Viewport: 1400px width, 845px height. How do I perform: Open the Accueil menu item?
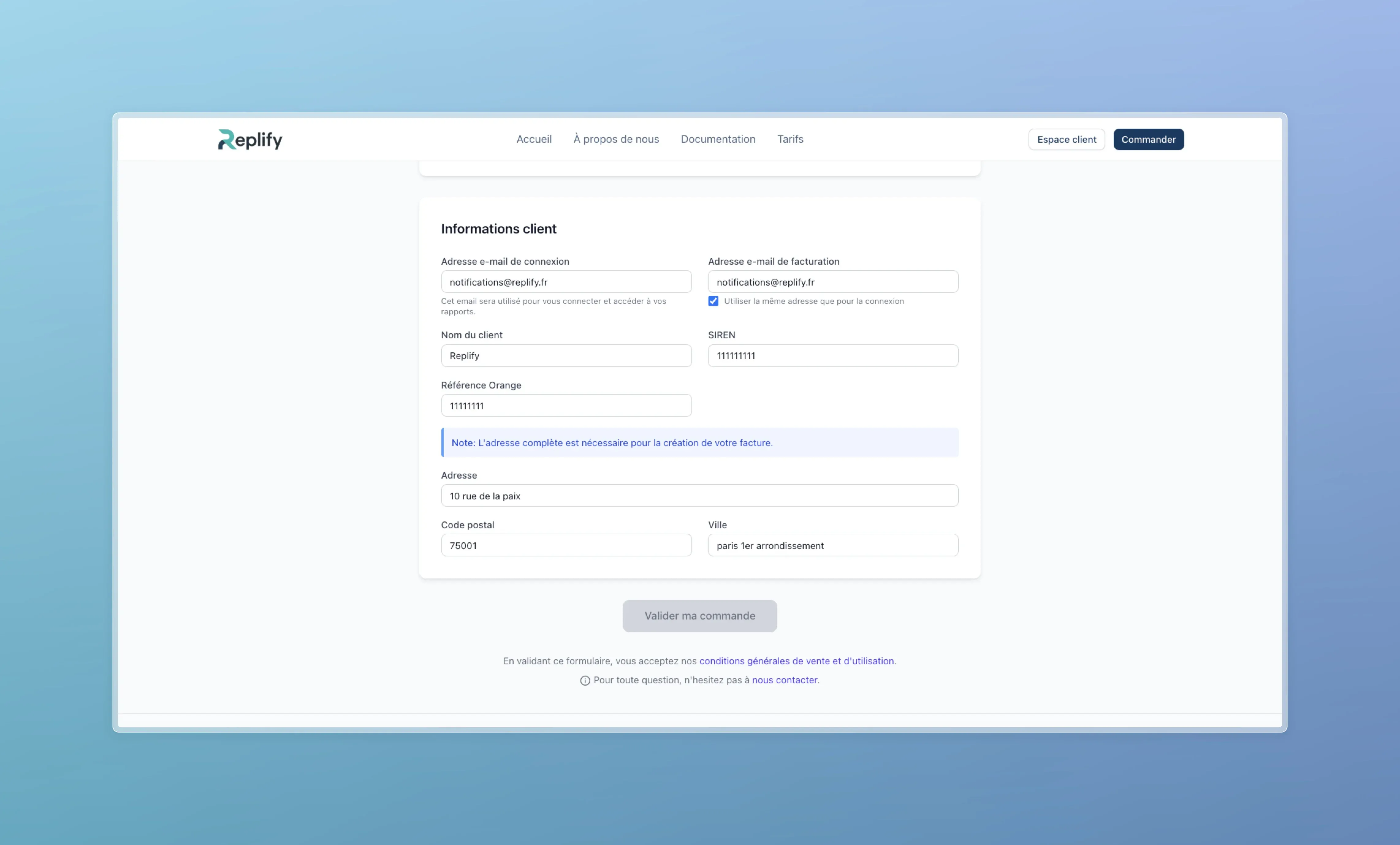[x=534, y=139]
